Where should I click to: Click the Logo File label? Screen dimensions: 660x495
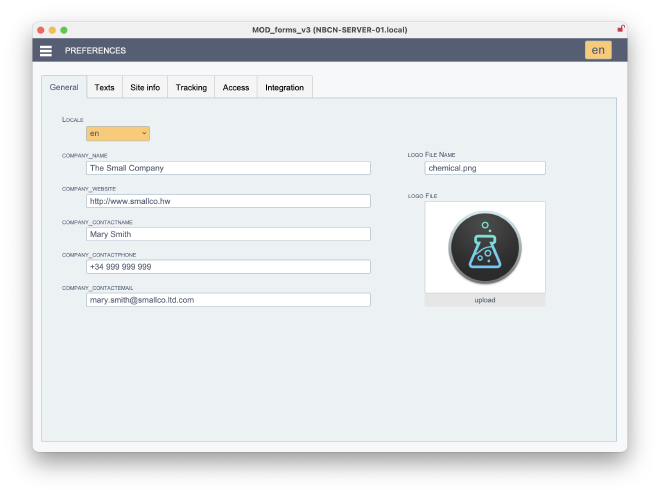[x=423, y=196]
